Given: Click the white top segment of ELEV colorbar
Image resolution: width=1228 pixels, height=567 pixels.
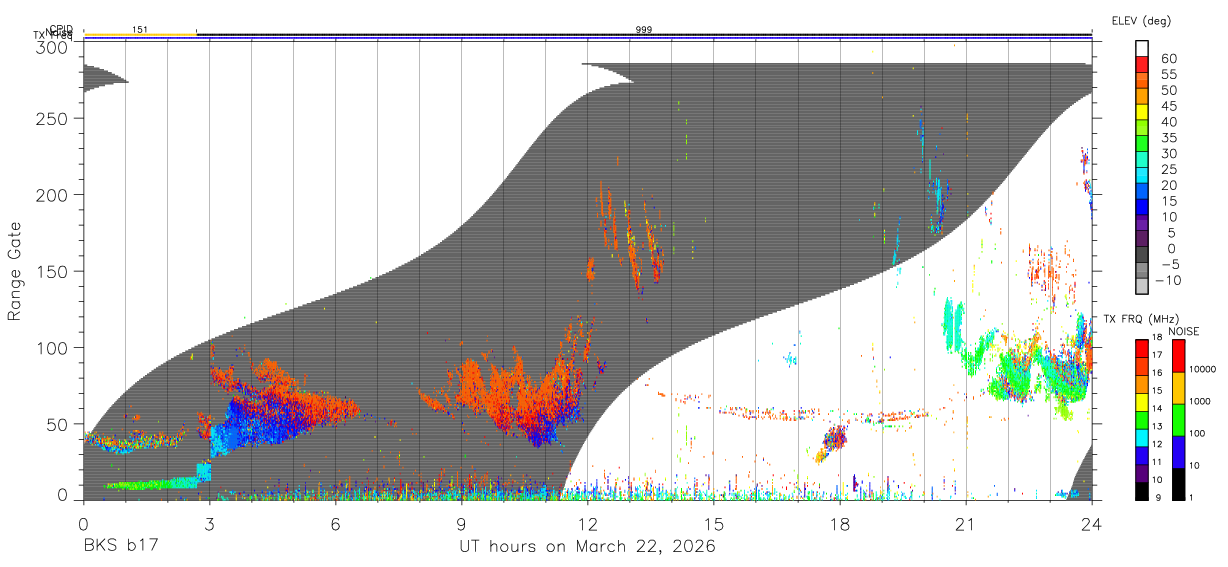Looking at the screenshot, I should click(1142, 50).
